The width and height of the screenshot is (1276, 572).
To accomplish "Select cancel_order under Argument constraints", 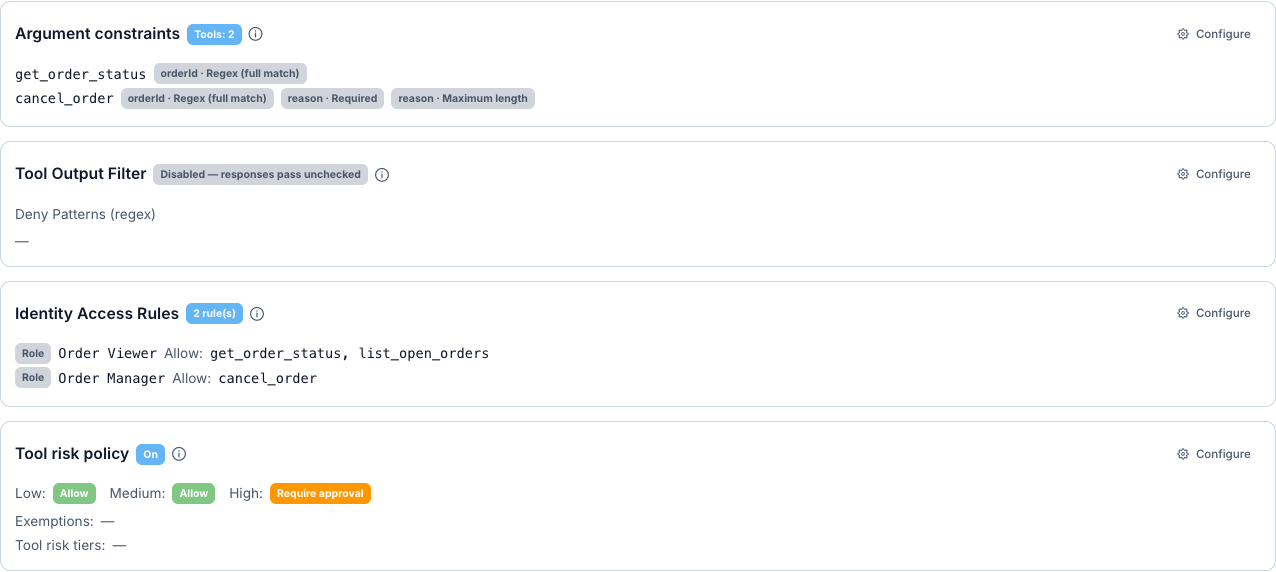I will 64,99.
